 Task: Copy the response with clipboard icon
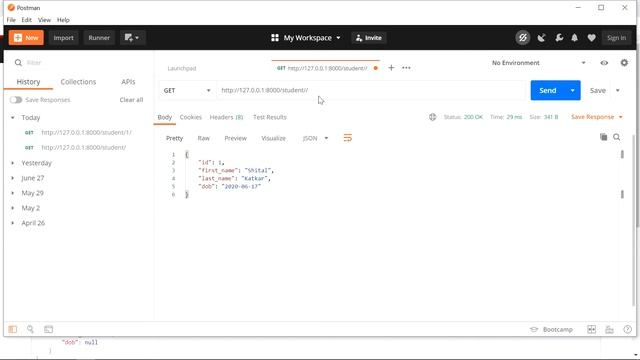point(603,137)
